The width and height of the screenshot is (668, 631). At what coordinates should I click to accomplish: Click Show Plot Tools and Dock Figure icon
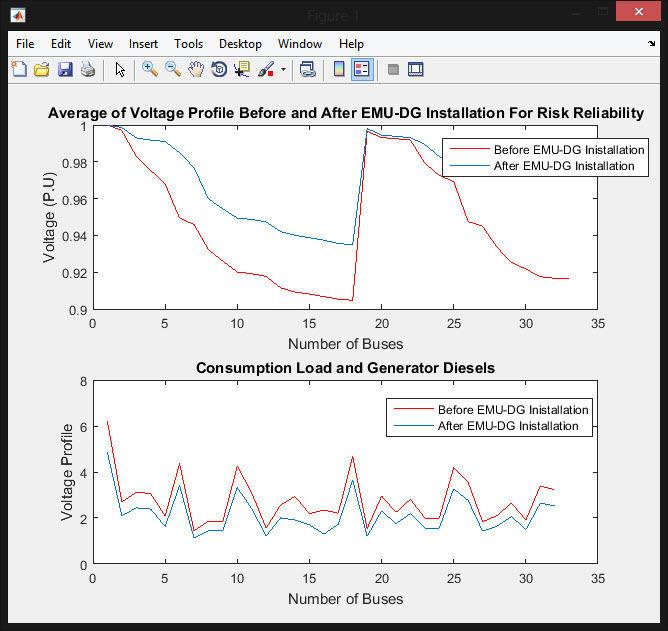point(415,69)
